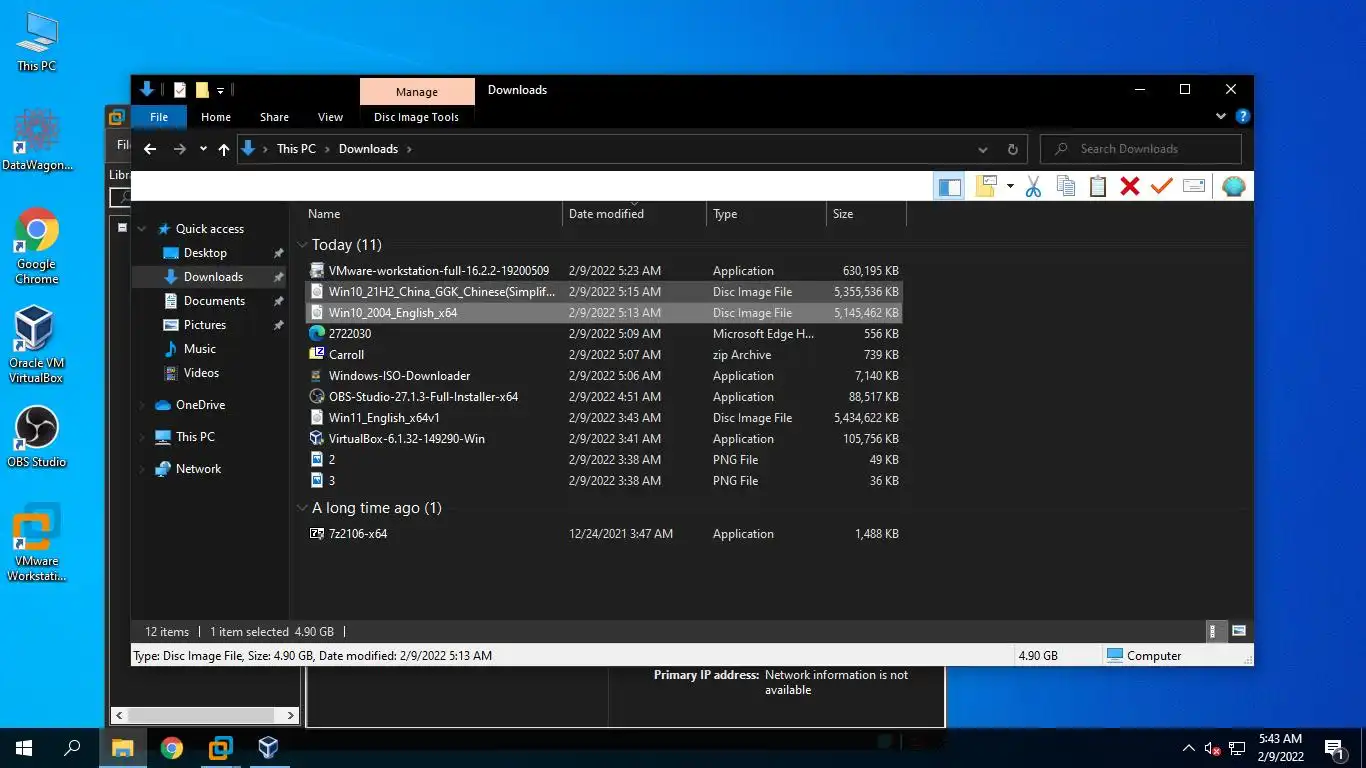Click the envelope Properties icon in the toolbar

coord(1194,186)
